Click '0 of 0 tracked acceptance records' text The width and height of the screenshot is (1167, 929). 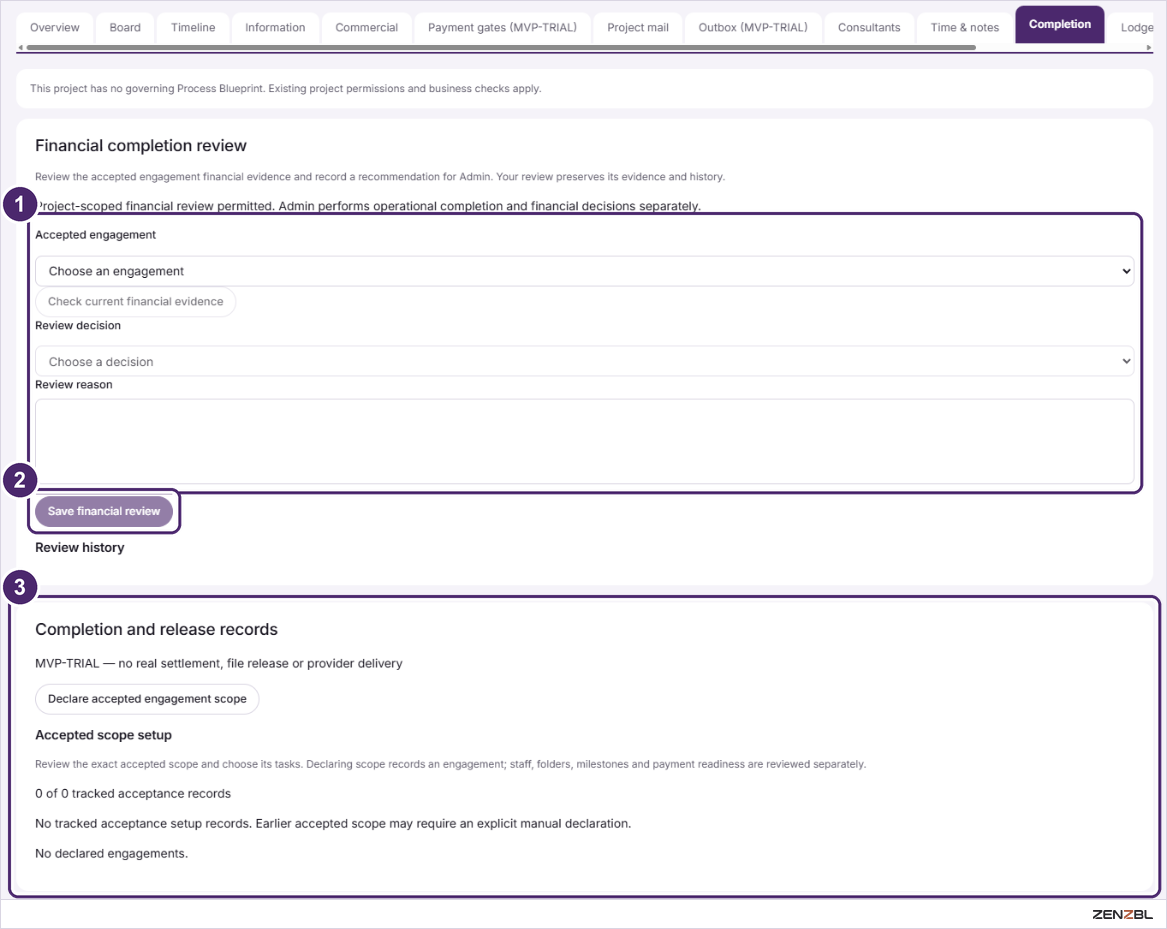132,794
